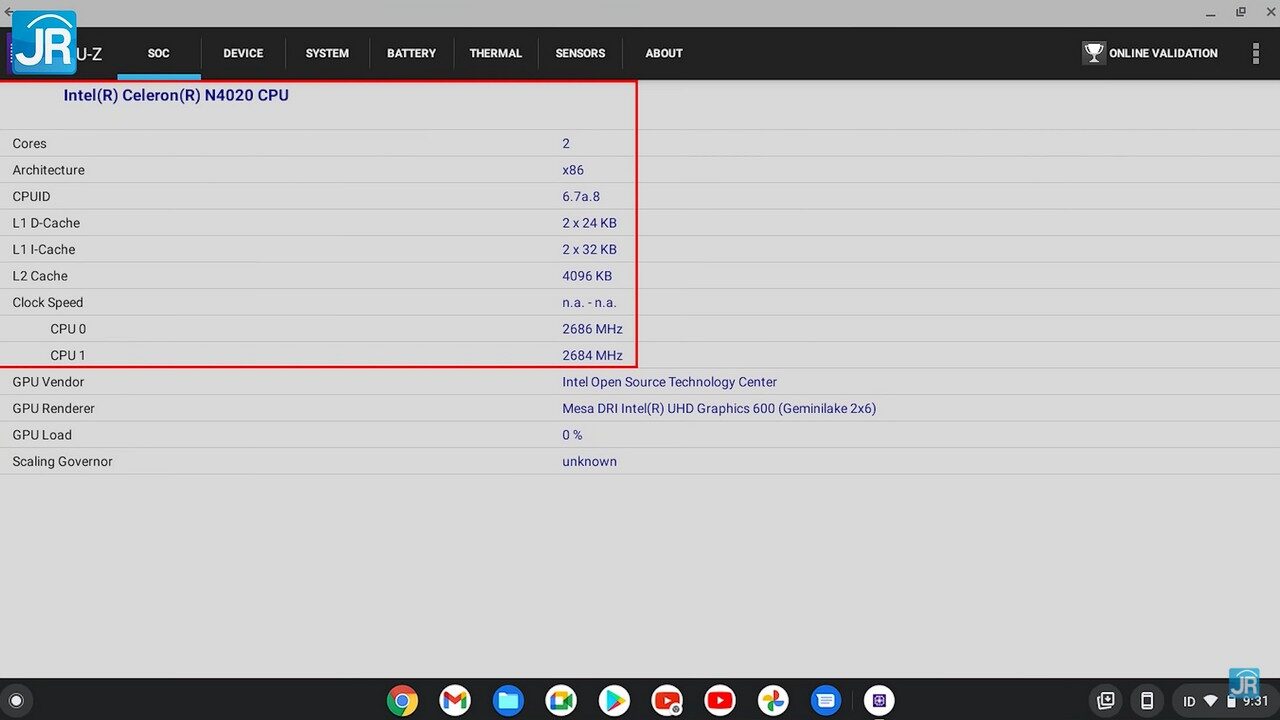Open the Messages app icon

coord(826,701)
